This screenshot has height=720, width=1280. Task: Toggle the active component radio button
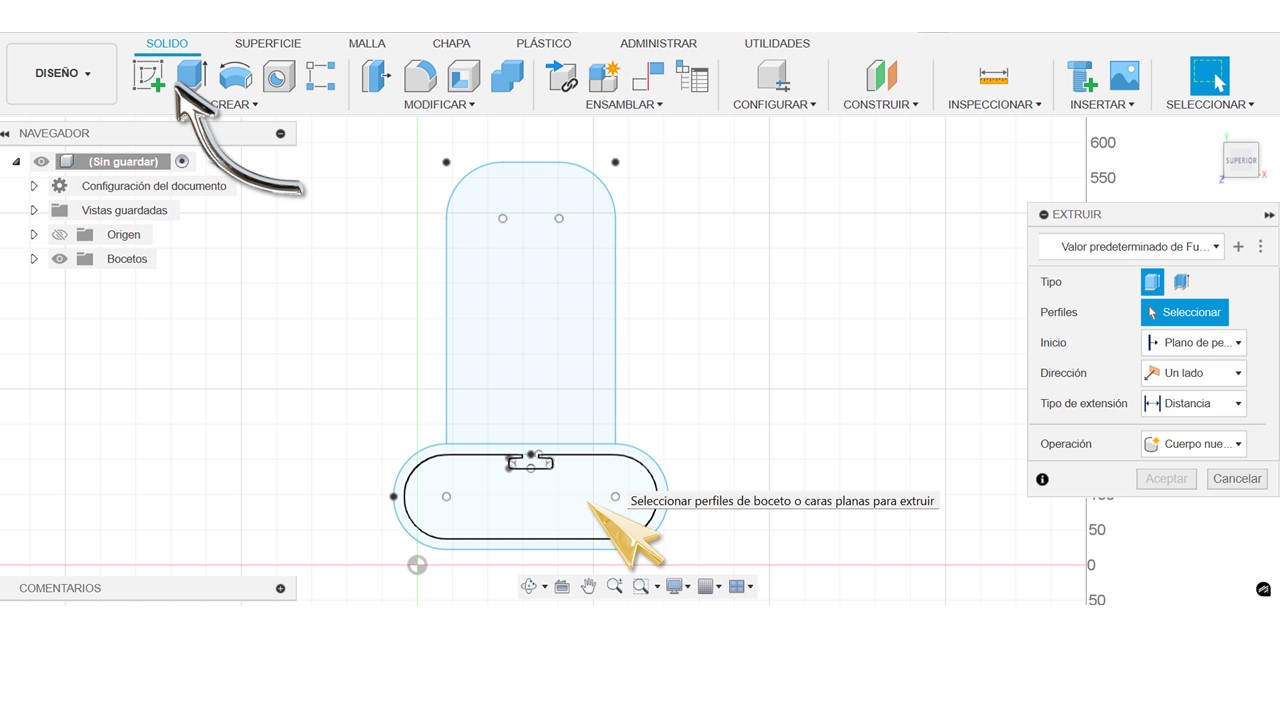coord(181,161)
